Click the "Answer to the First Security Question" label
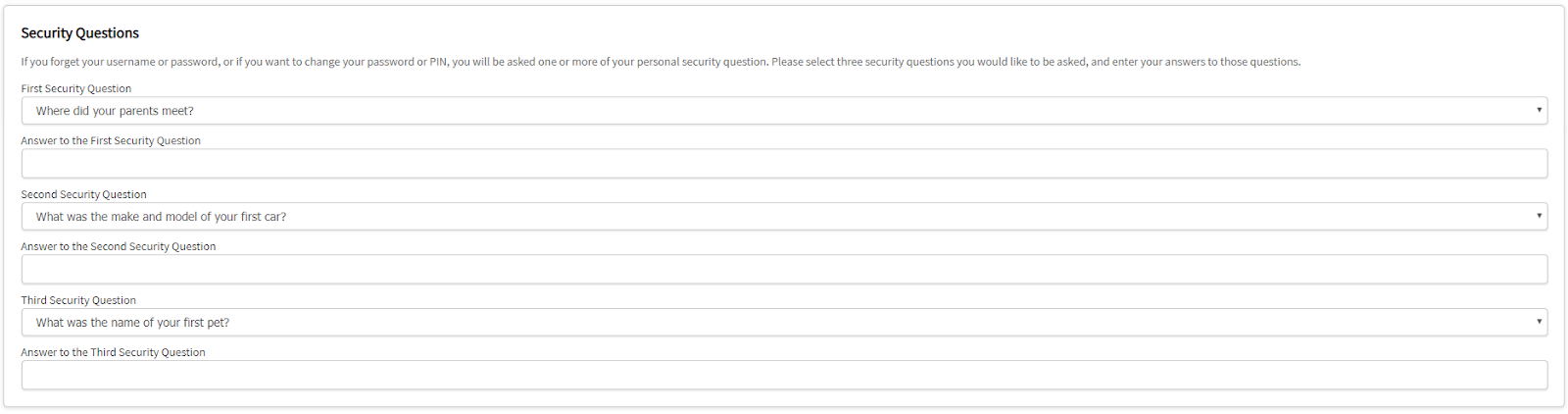 tap(111, 141)
